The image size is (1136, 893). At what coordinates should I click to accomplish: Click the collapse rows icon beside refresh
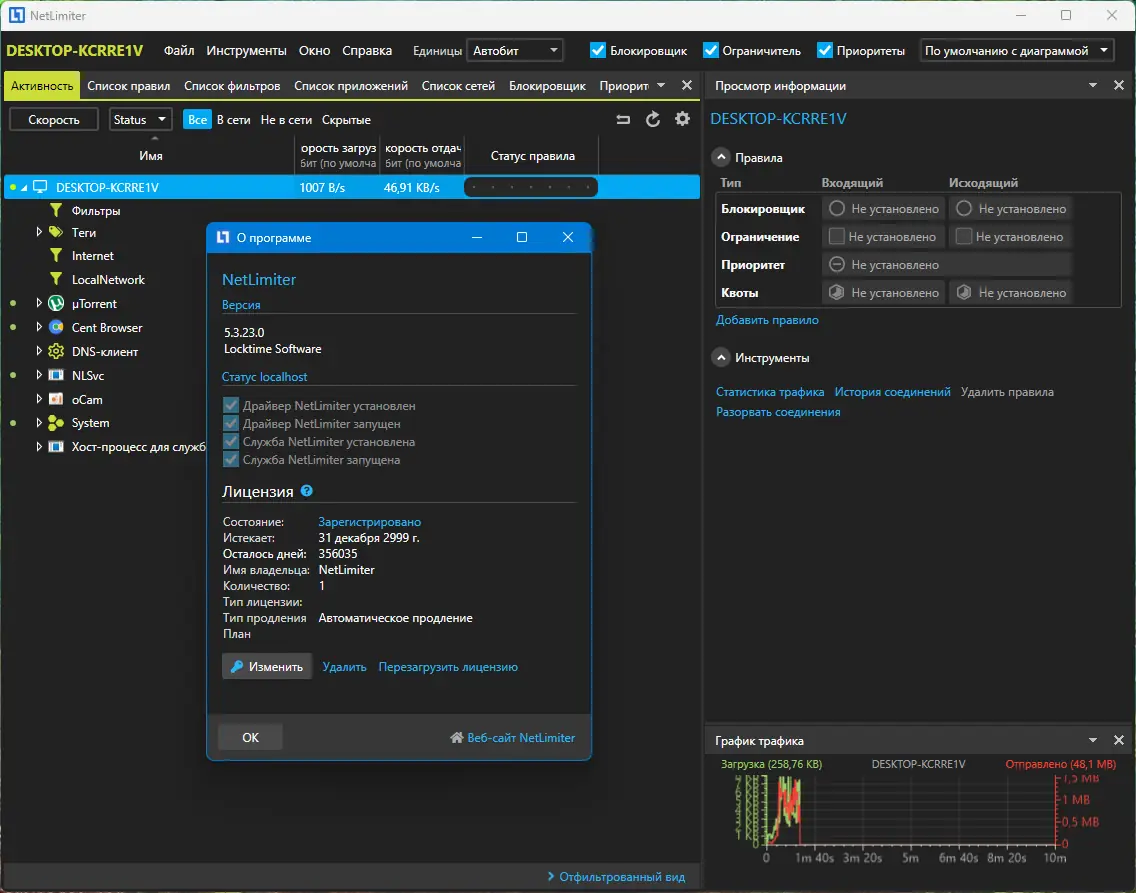tap(623, 120)
